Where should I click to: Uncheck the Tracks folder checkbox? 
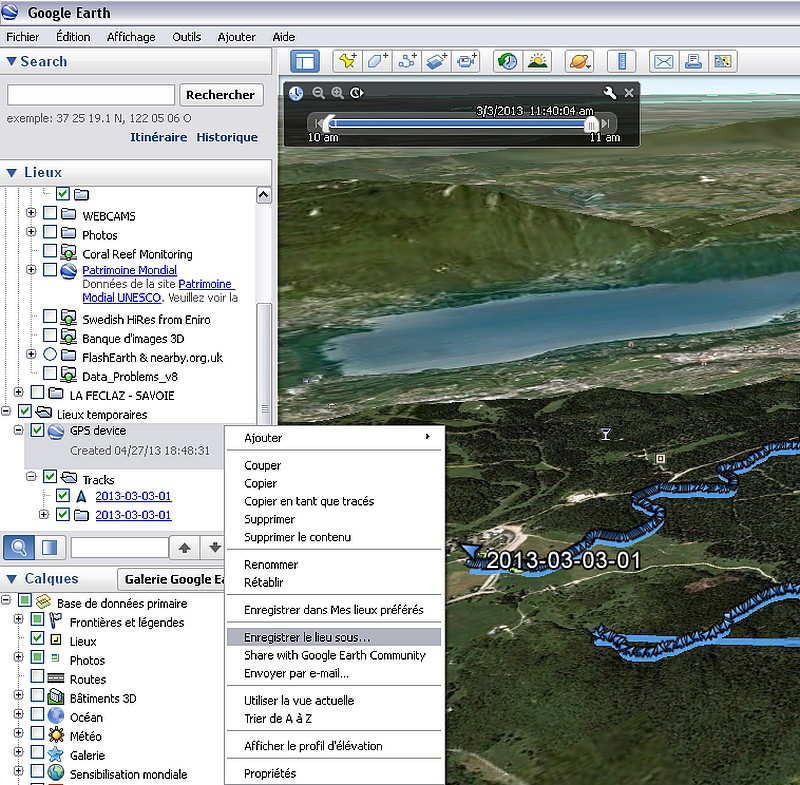[50, 476]
